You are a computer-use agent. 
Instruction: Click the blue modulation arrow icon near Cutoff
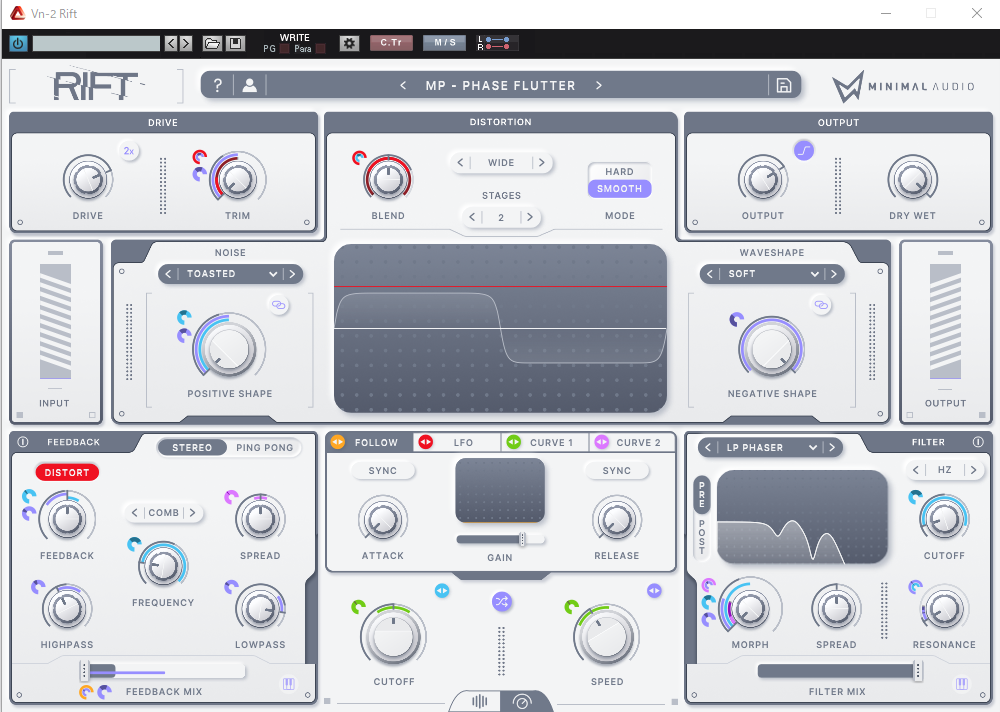point(442,591)
